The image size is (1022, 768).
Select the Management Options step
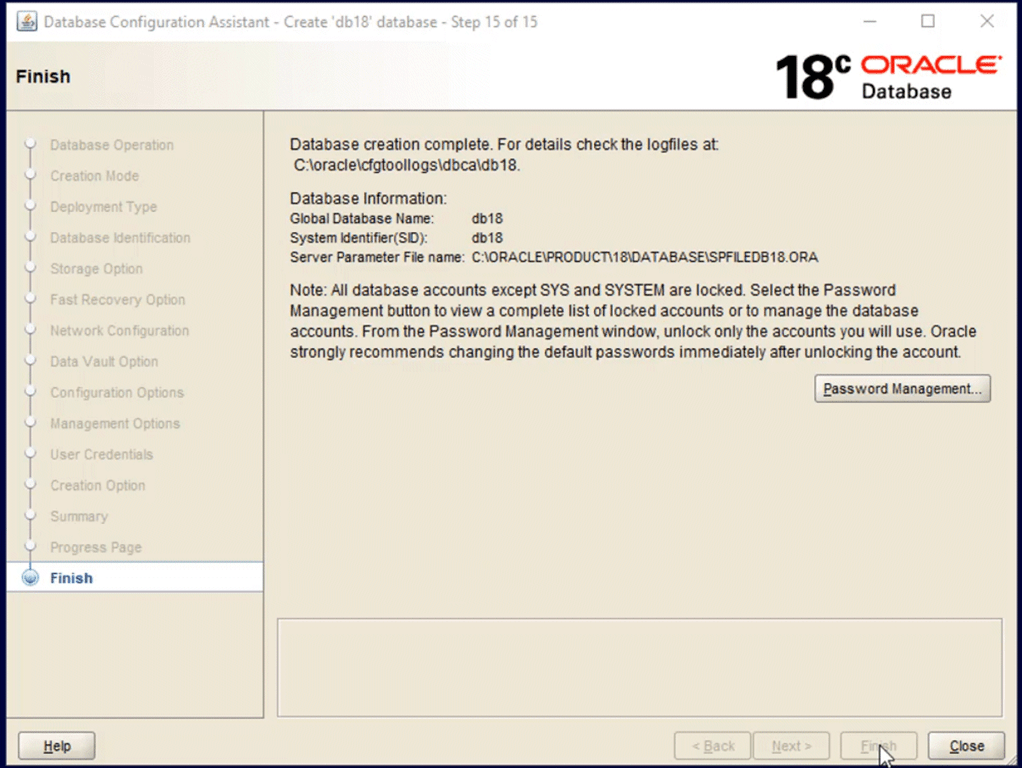pyautogui.click(x=115, y=424)
